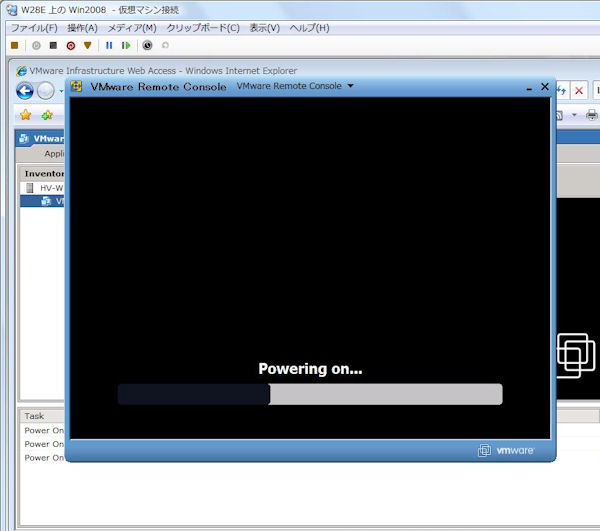The width and height of the screenshot is (600, 531).
Task: Click the VMware Infrastructure Web Access tab
Action: pos(41,138)
